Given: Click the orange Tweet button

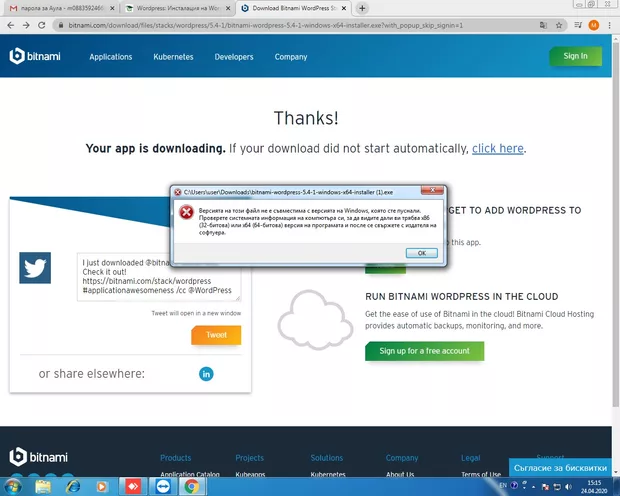Looking at the screenshot, I should [216, 335].
